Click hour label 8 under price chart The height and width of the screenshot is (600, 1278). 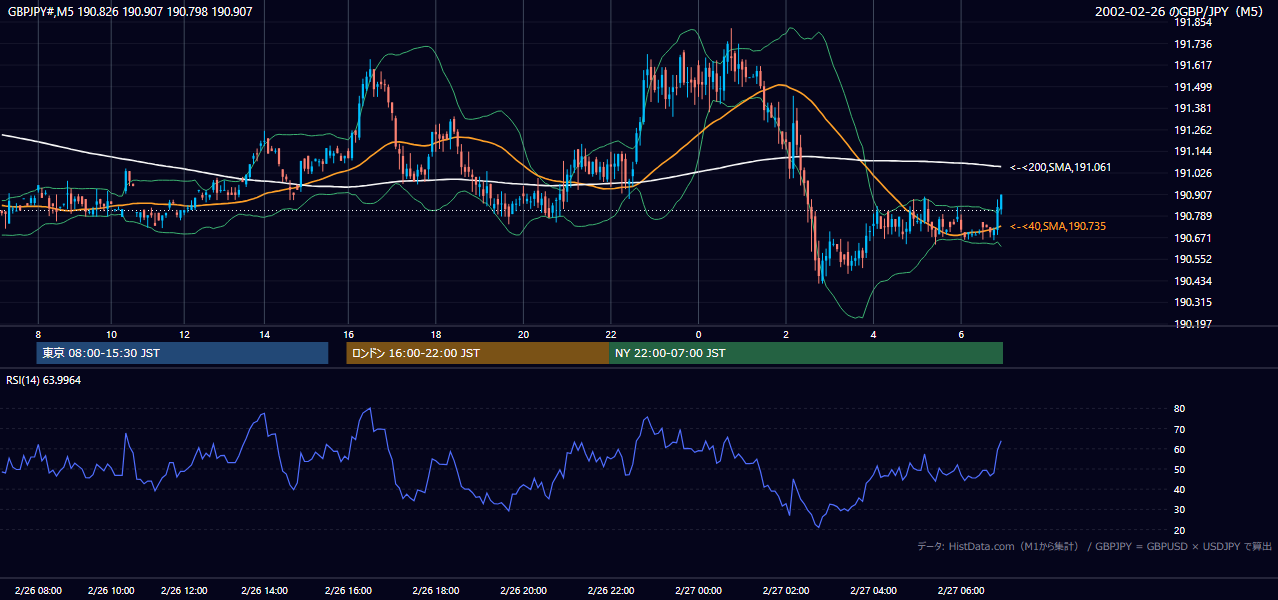point(38,334)
